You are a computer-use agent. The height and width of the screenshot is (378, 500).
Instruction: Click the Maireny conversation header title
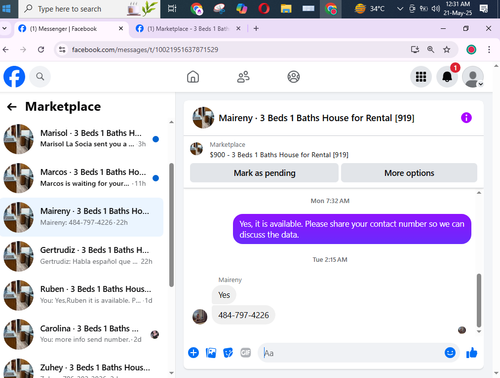[x=316, y=118]
